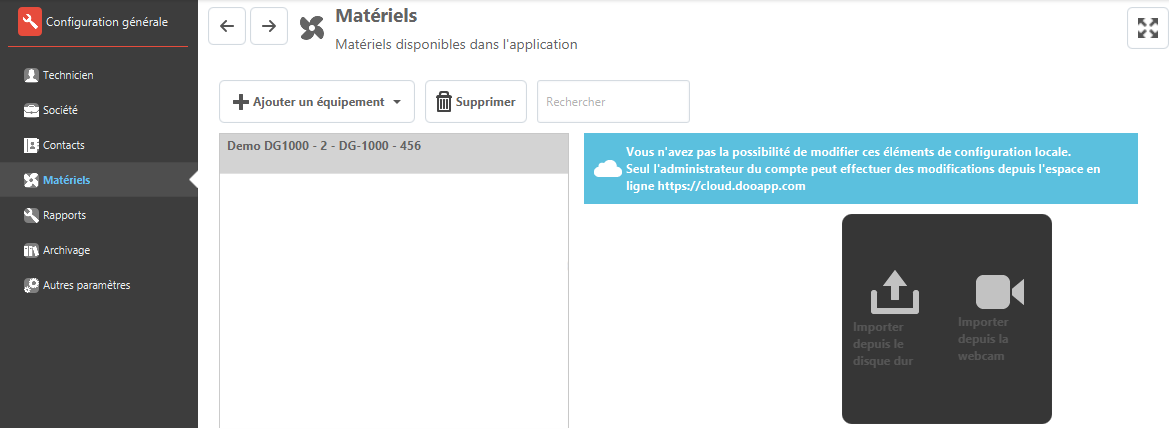Import image from disque dur upload icon

click(x=895, y=292)
